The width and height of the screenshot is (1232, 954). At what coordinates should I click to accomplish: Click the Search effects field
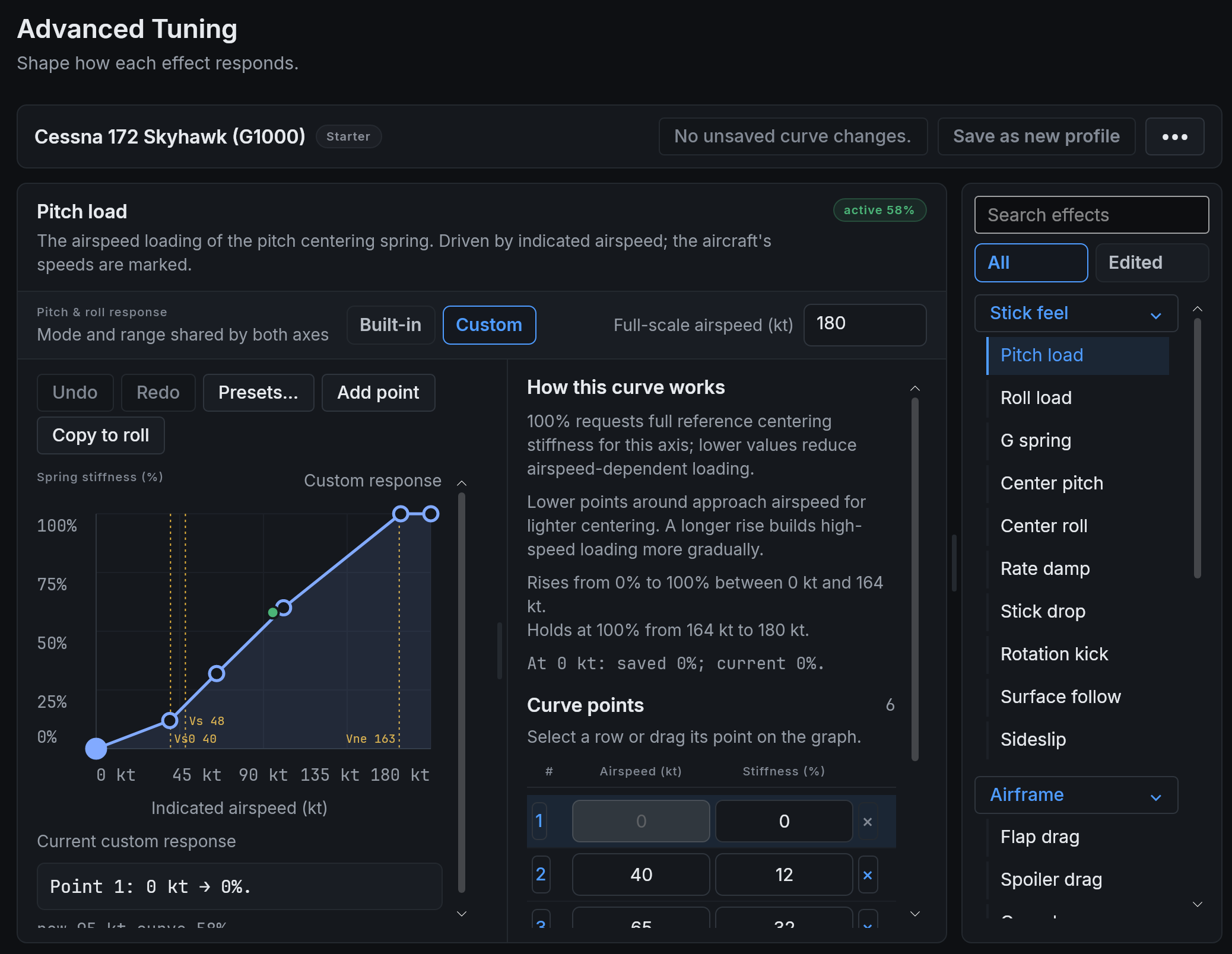click(1091, 215)
